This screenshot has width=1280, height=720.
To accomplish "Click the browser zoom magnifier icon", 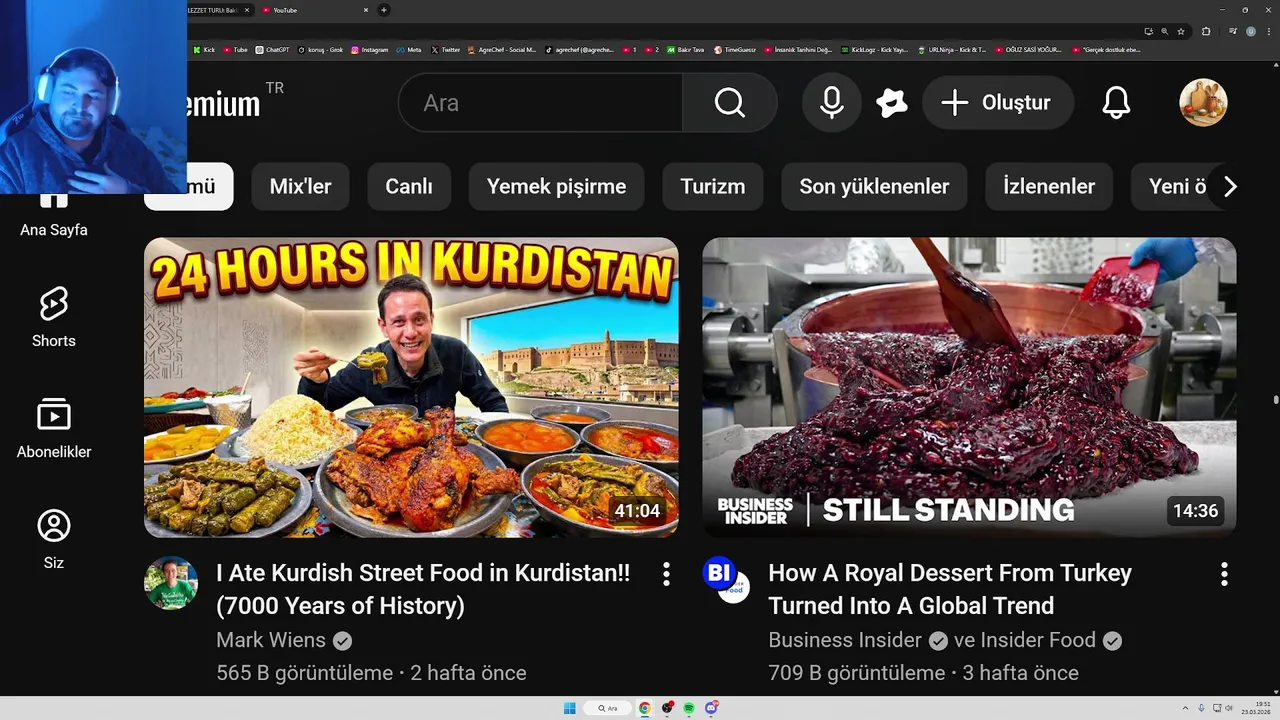I will (1164, 31).
